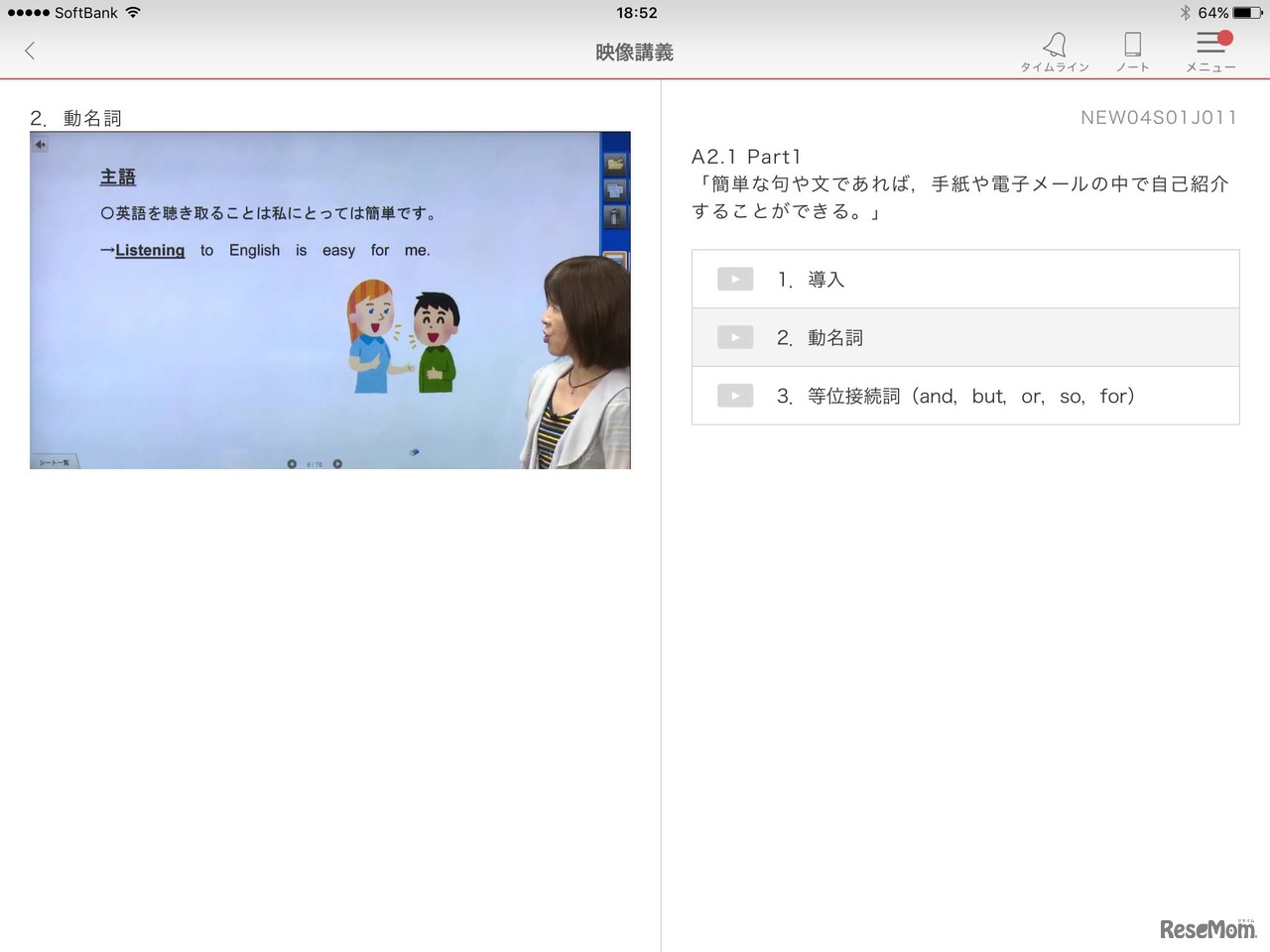This screenshot has height=952, width=1270.
Task: Play video icon for 3. 等位接続詞
Action: pos(735,396)
